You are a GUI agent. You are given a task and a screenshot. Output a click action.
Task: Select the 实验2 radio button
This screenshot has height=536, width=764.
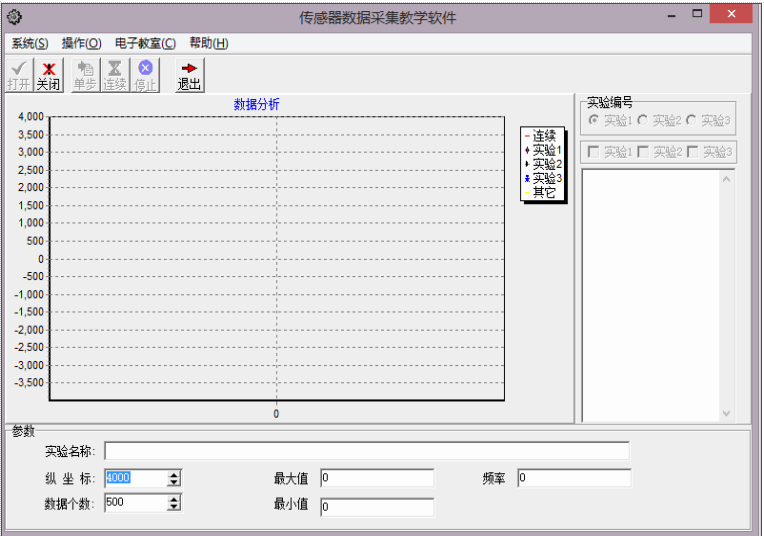pos(643,120)
